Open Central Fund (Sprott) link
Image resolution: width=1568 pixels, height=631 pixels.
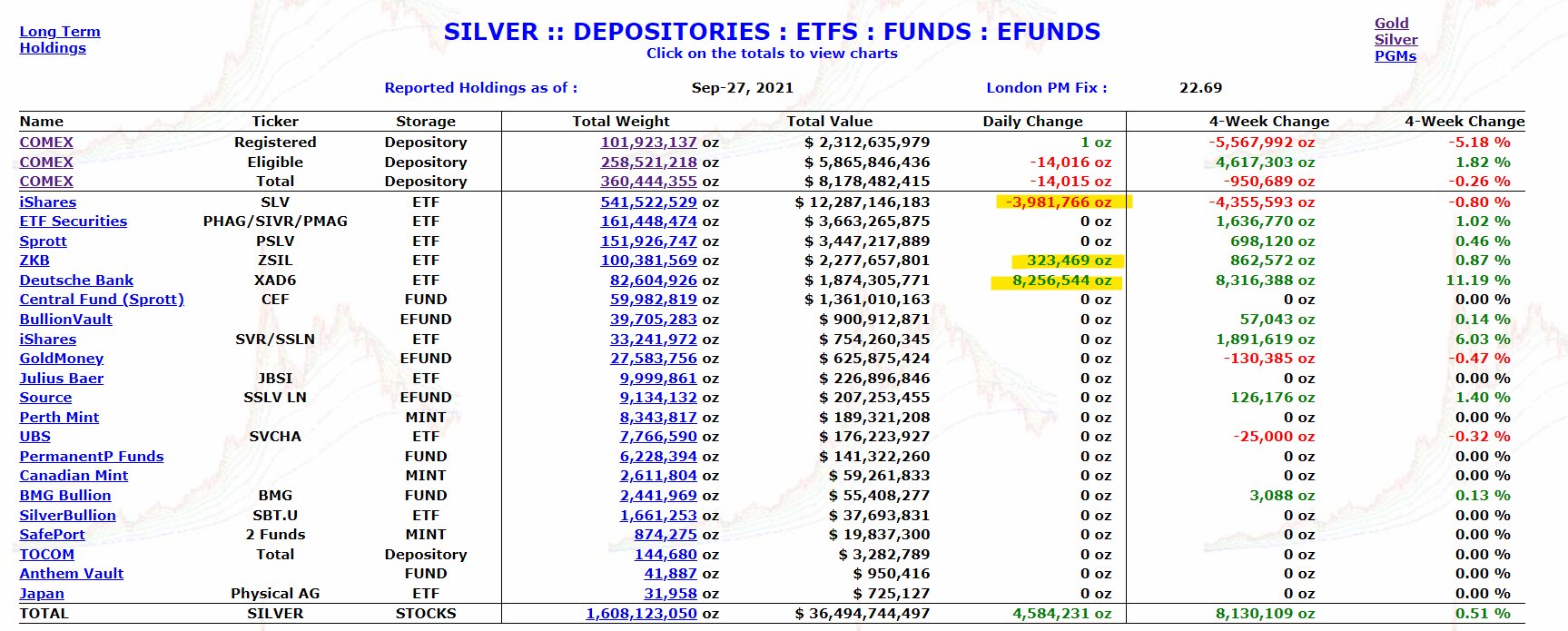[x=102, y=300]
